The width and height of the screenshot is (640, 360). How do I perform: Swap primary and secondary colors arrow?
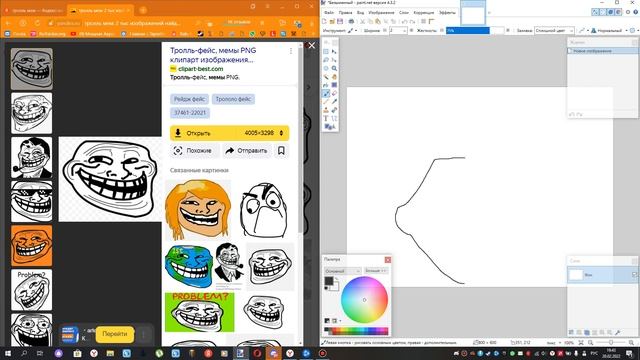tap(336, 279)
